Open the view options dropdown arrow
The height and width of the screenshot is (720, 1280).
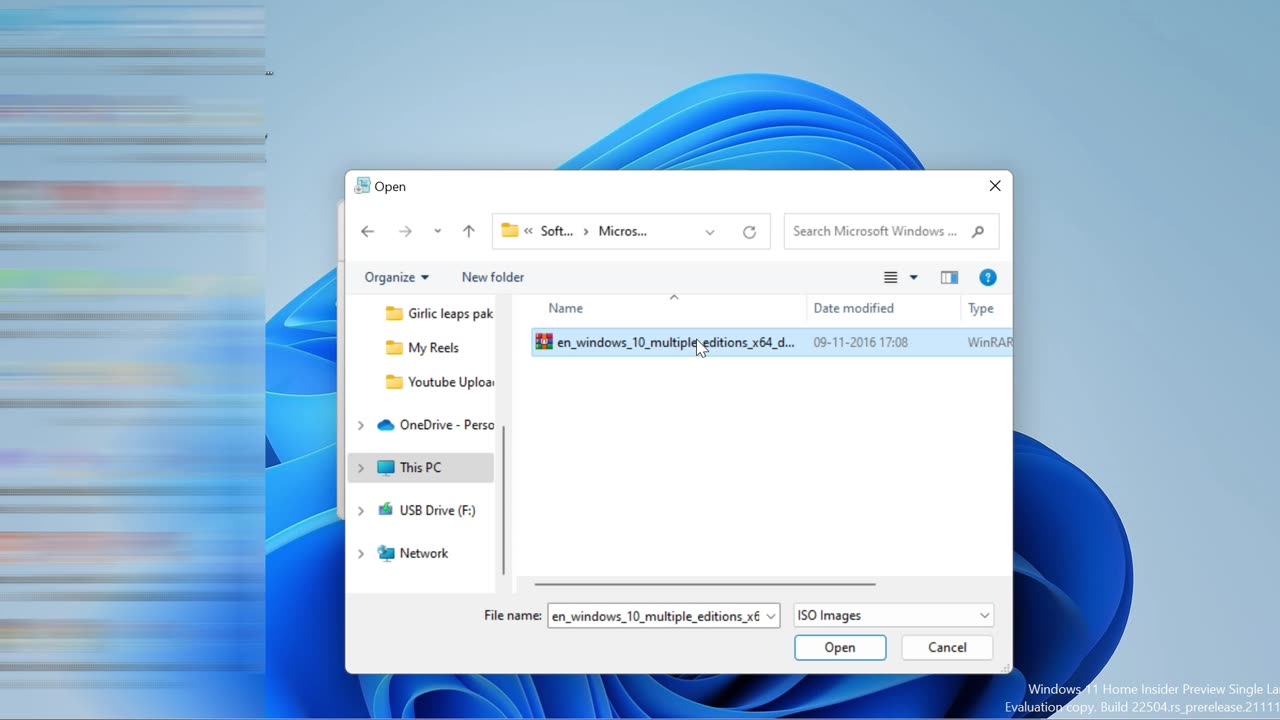click(x=913, y=277)
